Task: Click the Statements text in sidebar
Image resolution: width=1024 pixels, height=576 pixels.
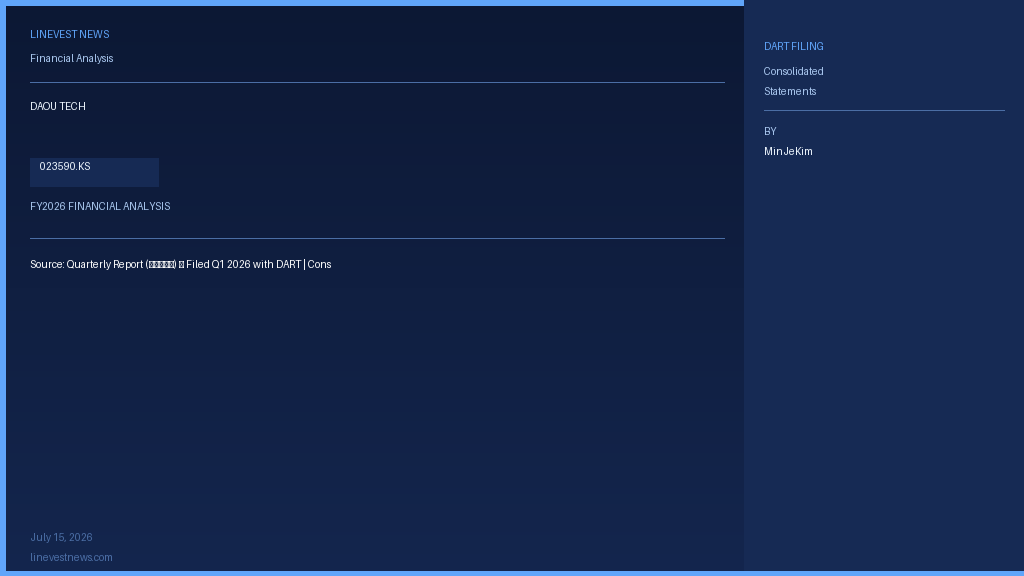Action: [790, 91]
